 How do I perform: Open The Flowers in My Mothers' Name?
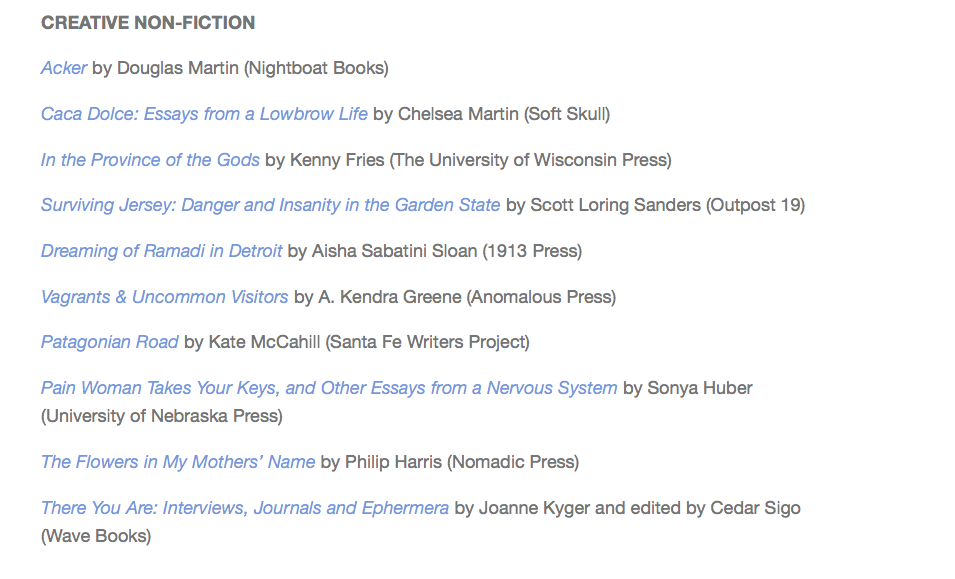click(178, 461)
